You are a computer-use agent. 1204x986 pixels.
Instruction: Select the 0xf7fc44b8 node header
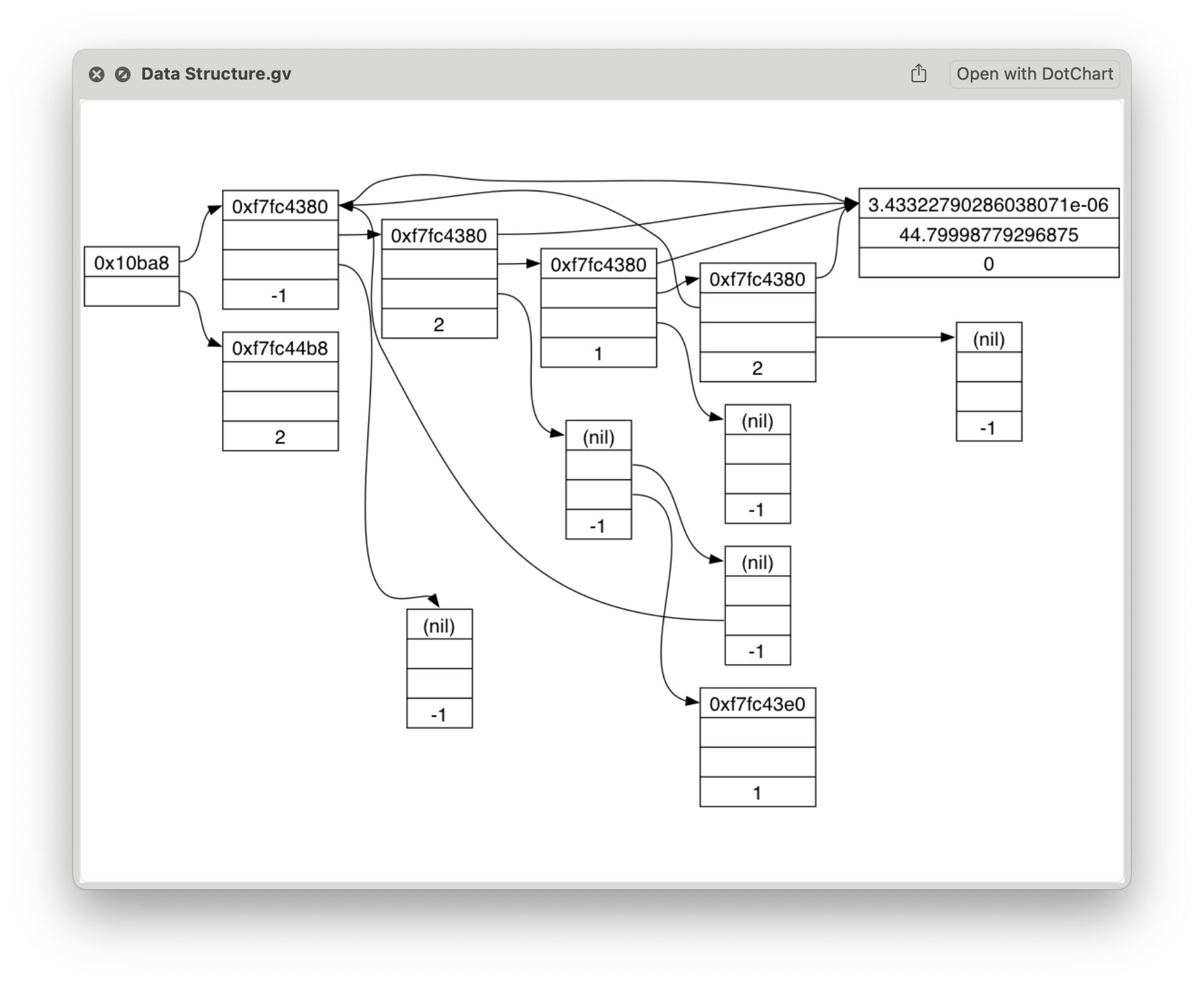pos(280,347)
